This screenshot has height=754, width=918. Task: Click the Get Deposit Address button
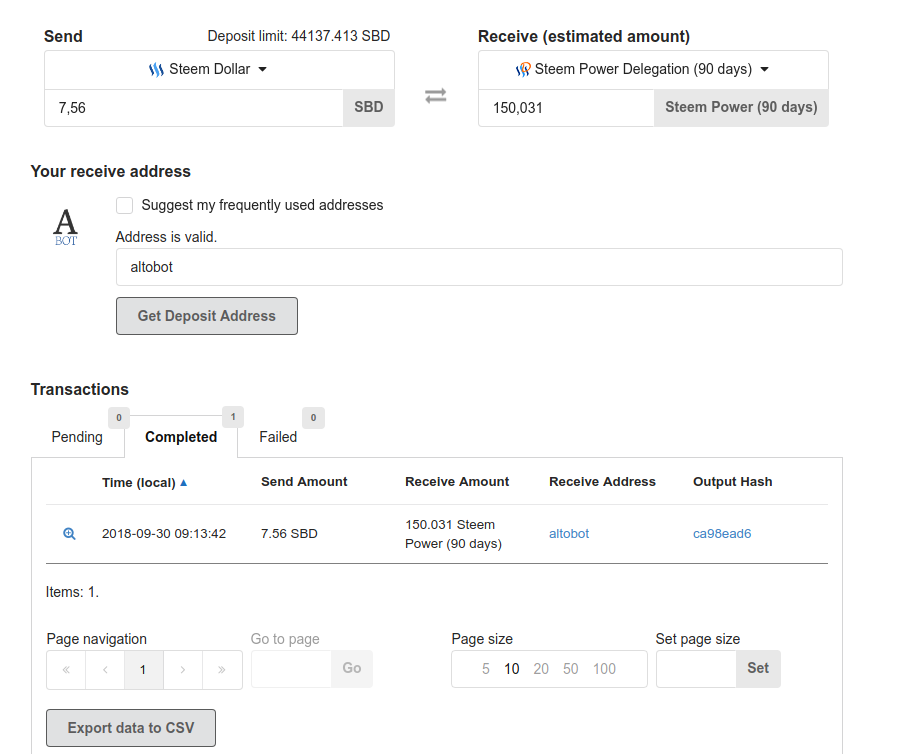tap(207, 316)
